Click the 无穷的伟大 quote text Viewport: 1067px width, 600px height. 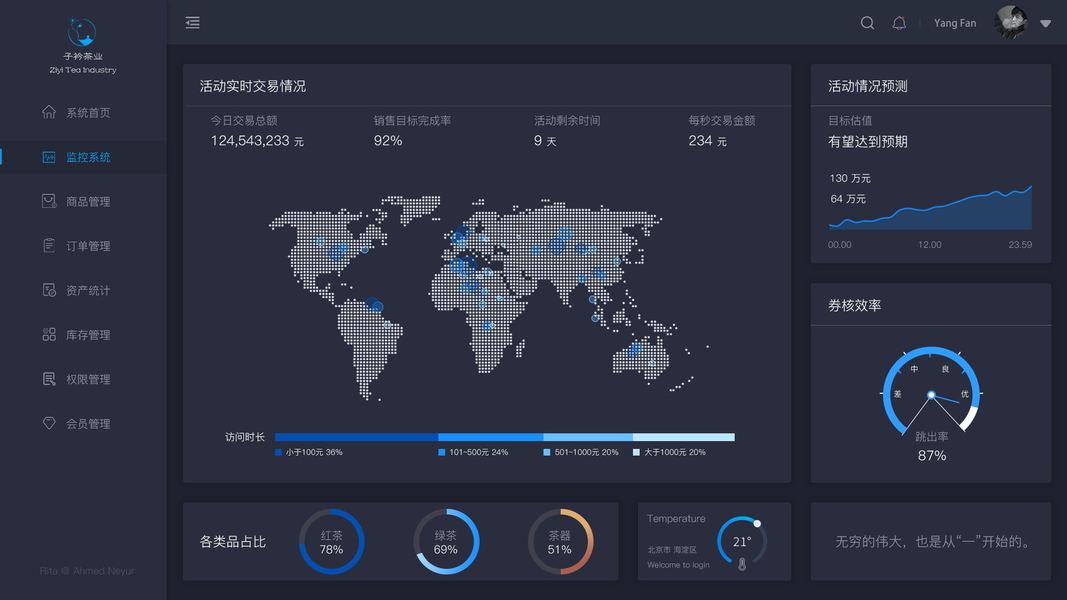(931, 541)
